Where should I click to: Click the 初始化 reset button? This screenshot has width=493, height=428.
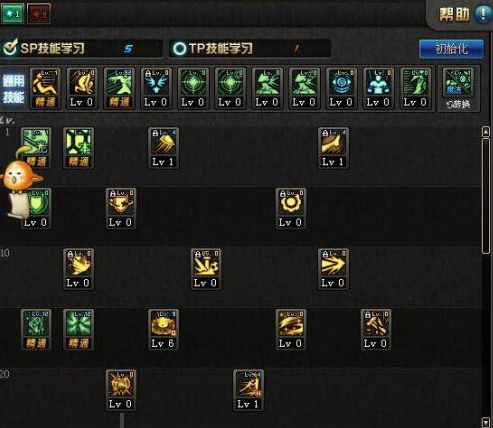pos(451,49)
